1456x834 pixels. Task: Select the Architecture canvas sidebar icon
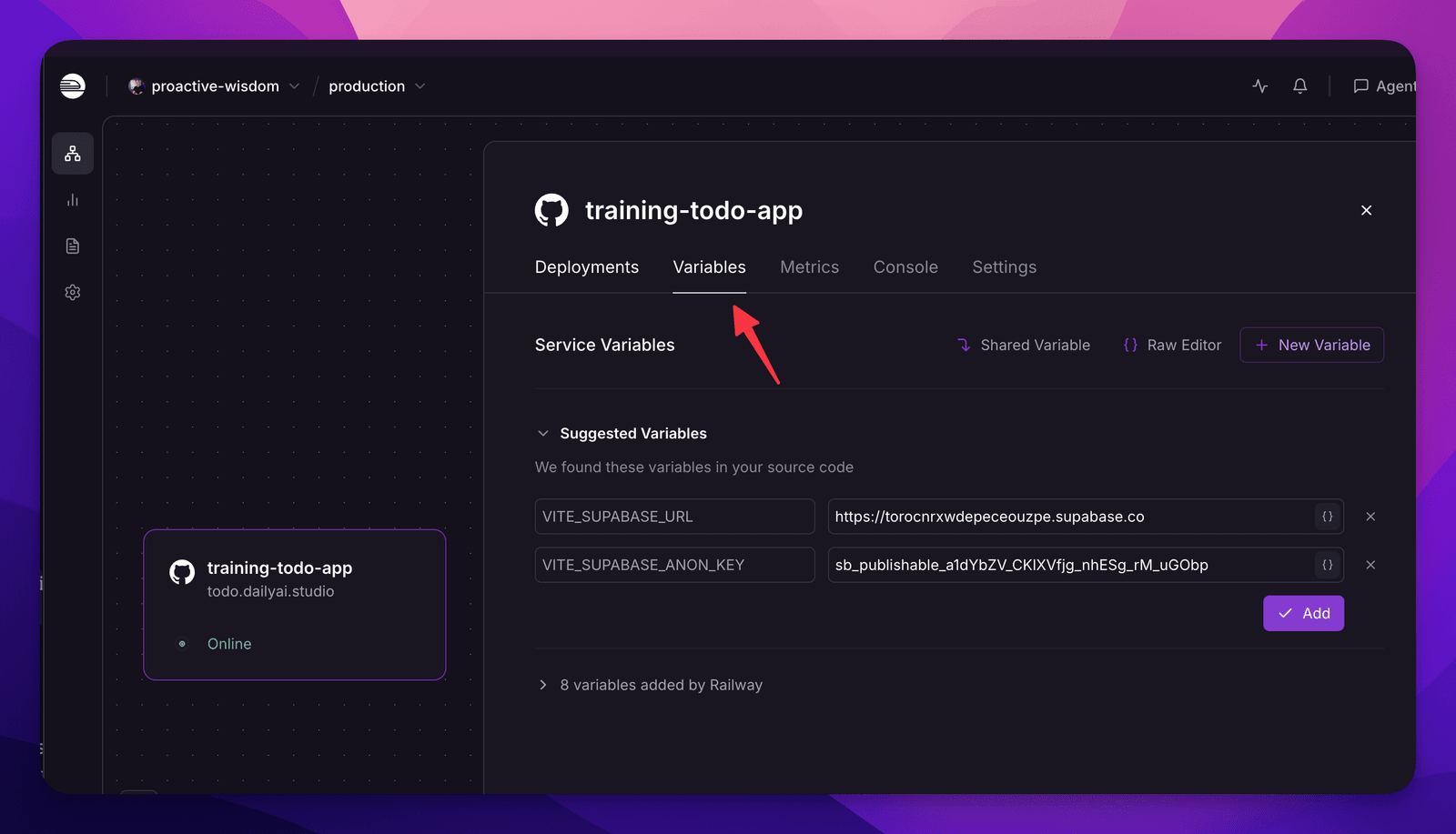[x=73, y=154]
